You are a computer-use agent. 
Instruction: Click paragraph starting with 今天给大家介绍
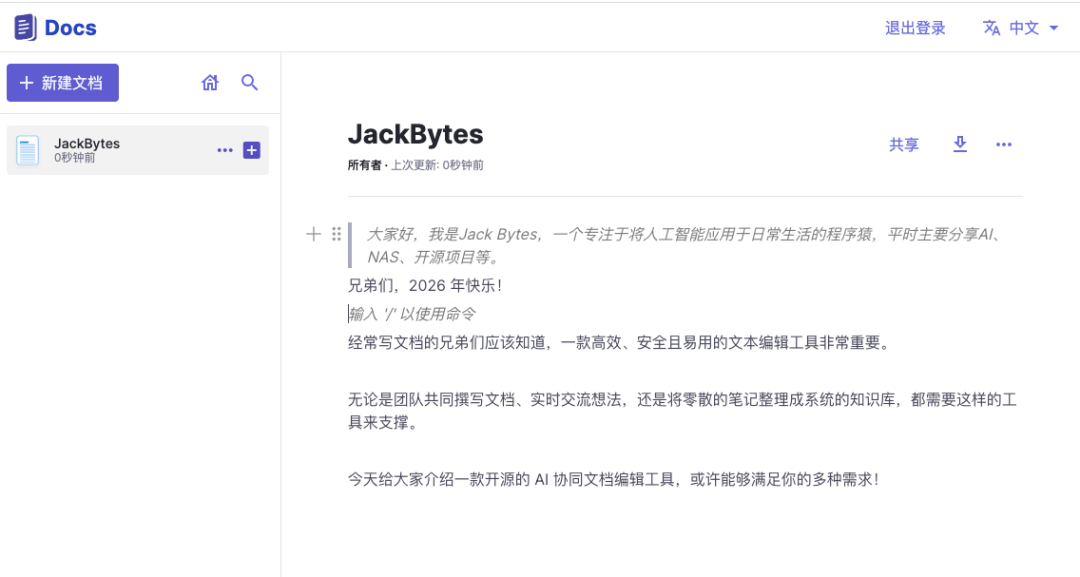[614, 479]
